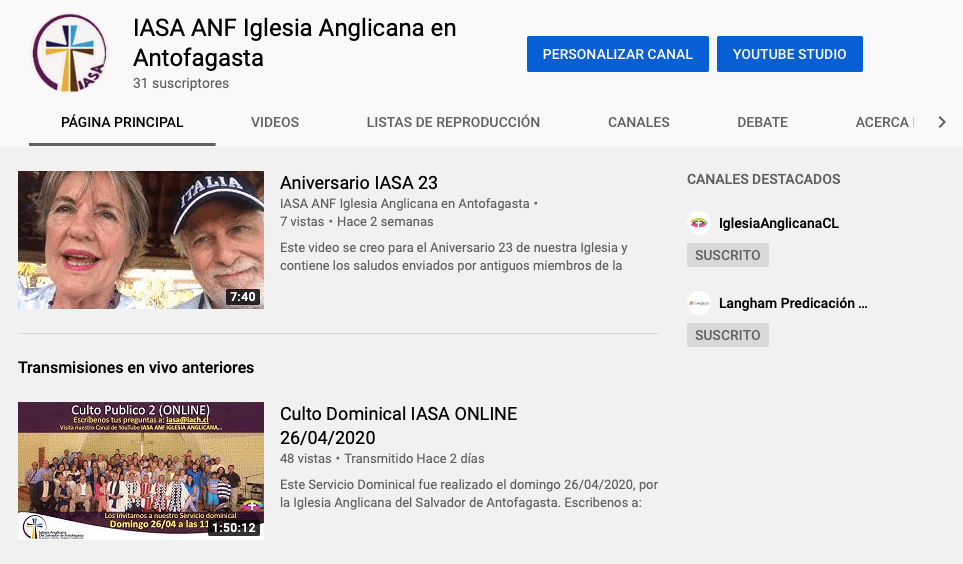Open the Canales tab
This screenshot has width=963, height=564.
tap(638, 122)
